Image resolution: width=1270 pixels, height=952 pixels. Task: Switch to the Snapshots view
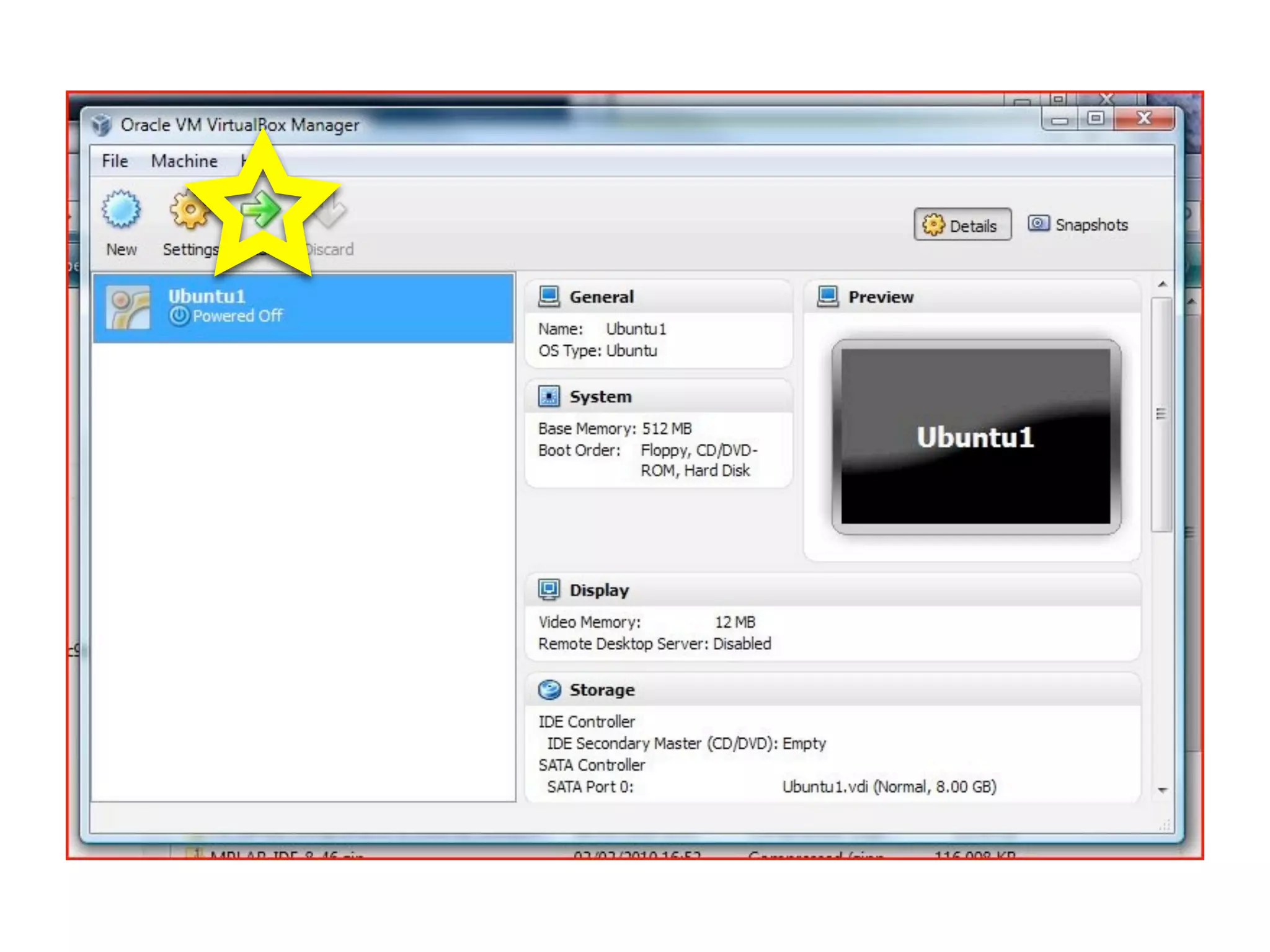[x=1079, y=224]
